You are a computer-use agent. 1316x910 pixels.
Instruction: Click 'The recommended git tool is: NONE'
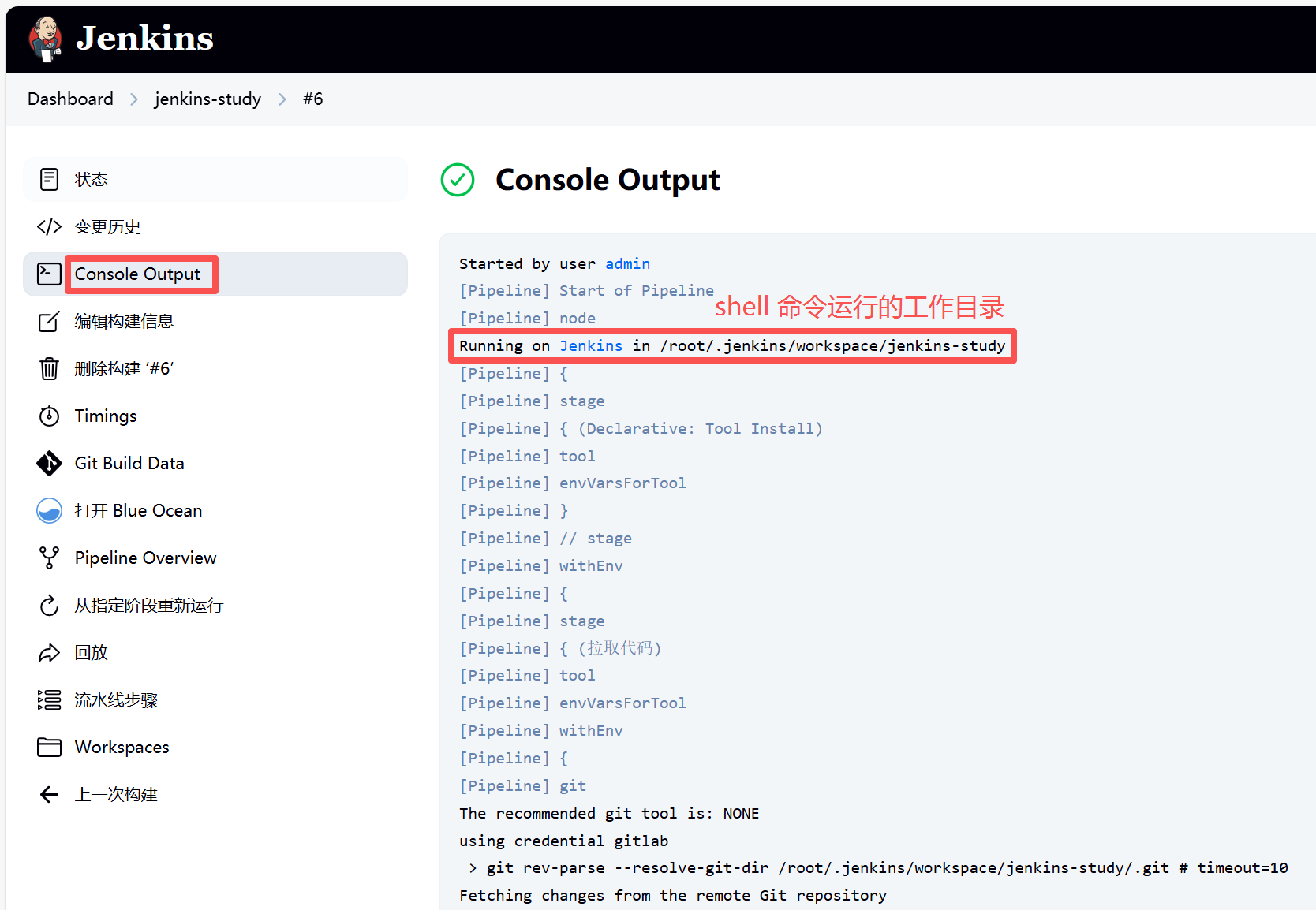pyautogui.click(x=609, y=813)
